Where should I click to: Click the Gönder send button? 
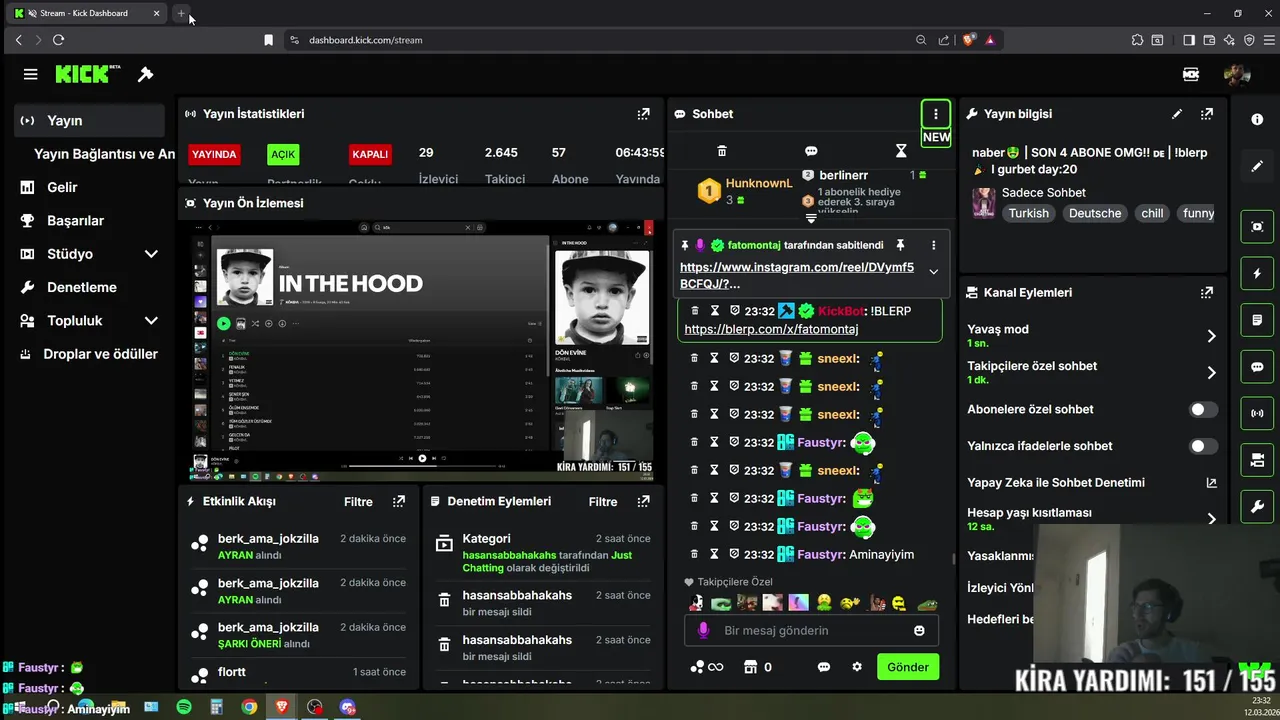click(x=908, y=667)
